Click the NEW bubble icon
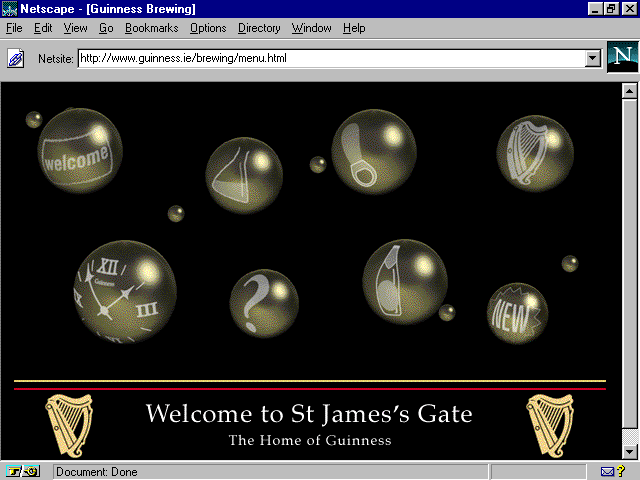Screen dimensions: 640x480 [517, 313]
